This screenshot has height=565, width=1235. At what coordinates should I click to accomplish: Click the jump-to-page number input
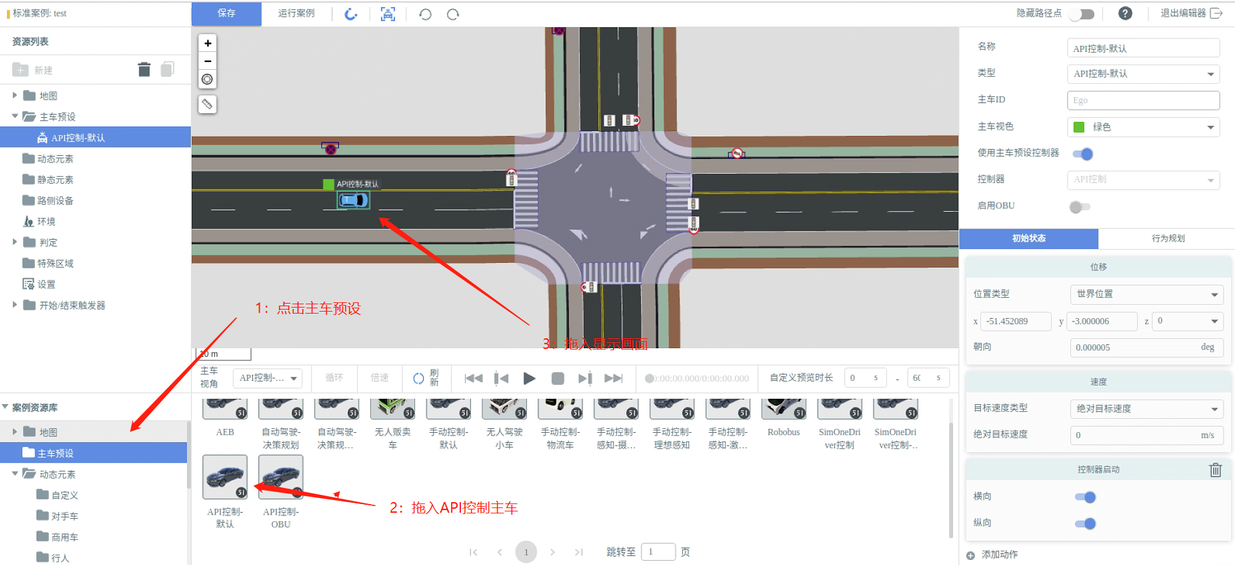click(658, 551)
